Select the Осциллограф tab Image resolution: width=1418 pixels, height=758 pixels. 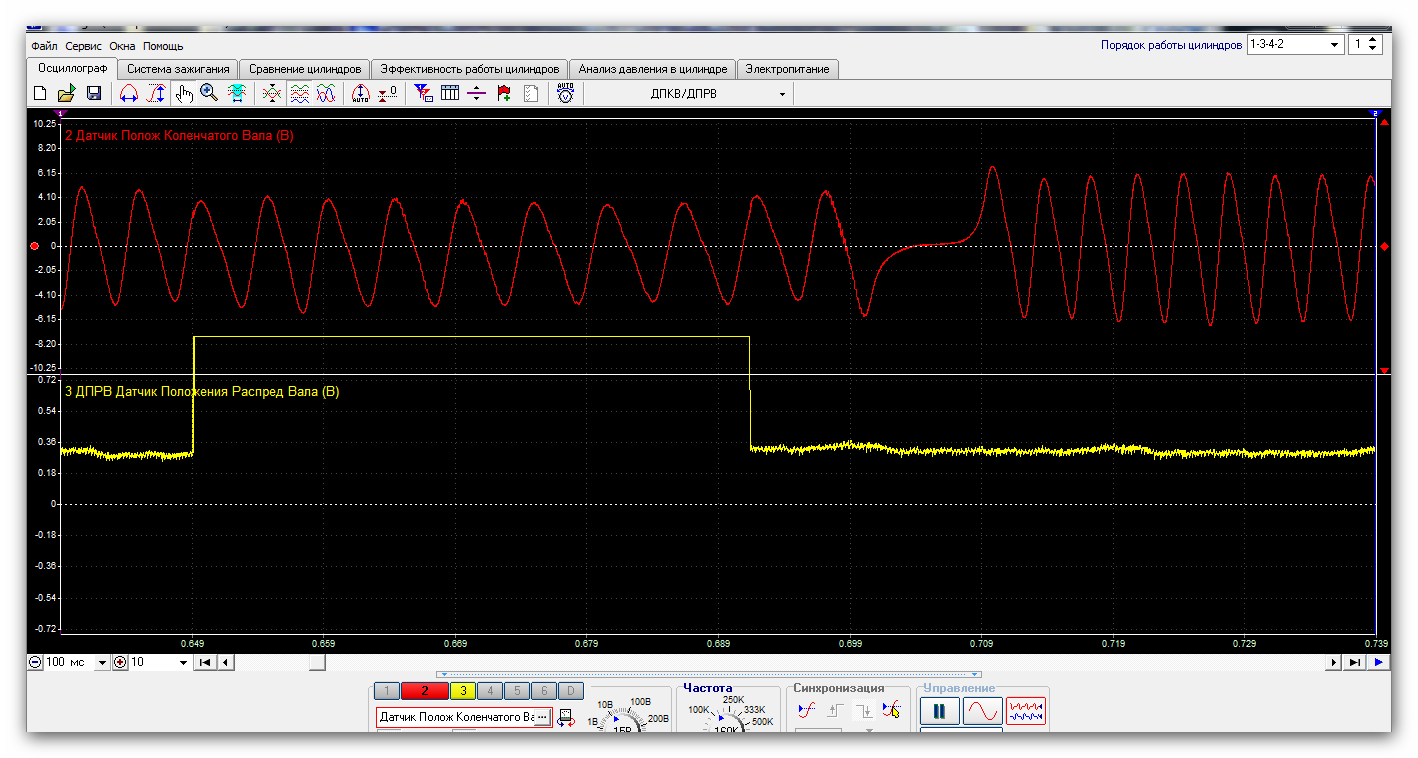pos(72,68)
